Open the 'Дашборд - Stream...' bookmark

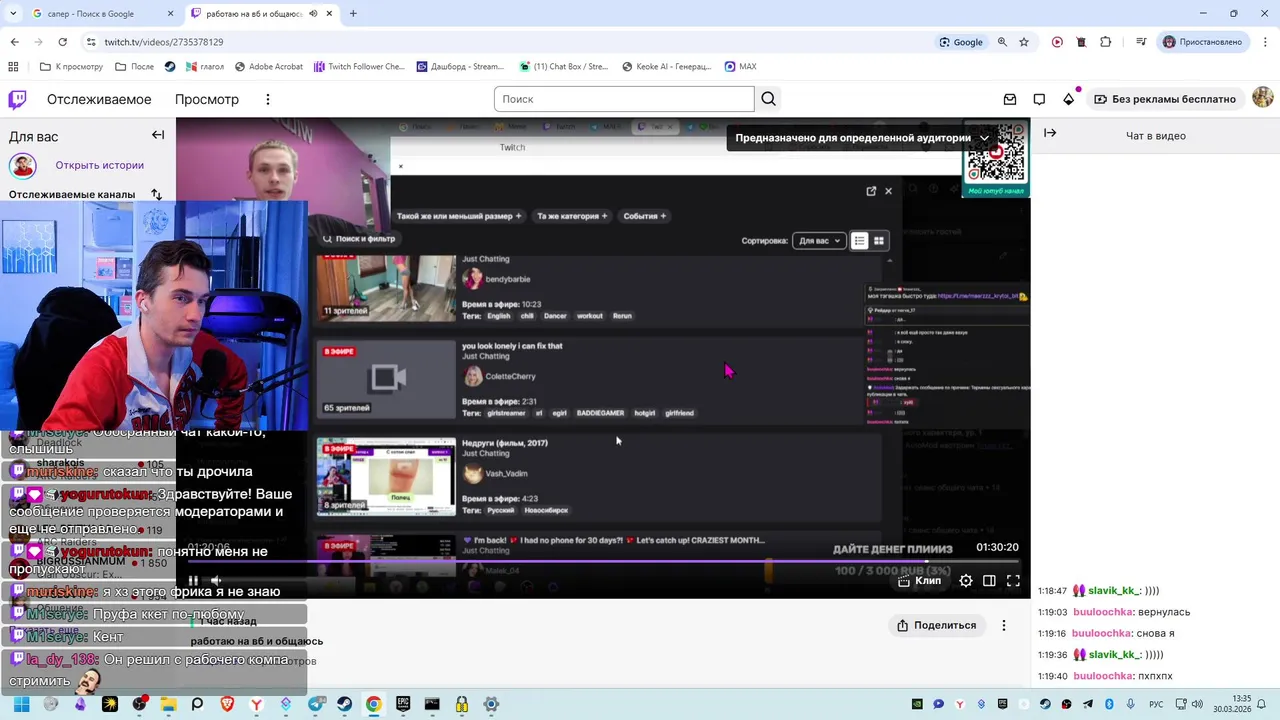click(x=461, y=66)
